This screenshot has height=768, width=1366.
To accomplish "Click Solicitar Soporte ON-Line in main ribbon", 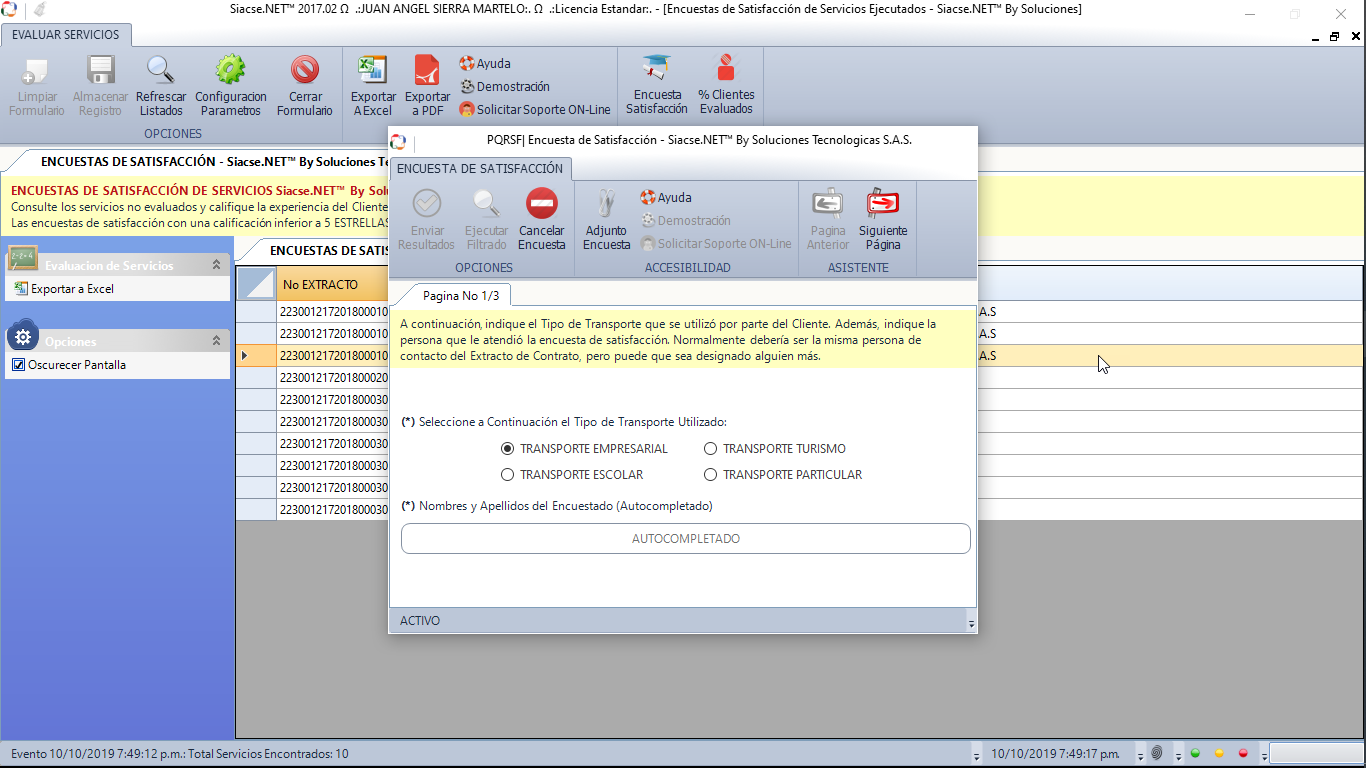I will (535, 109).
